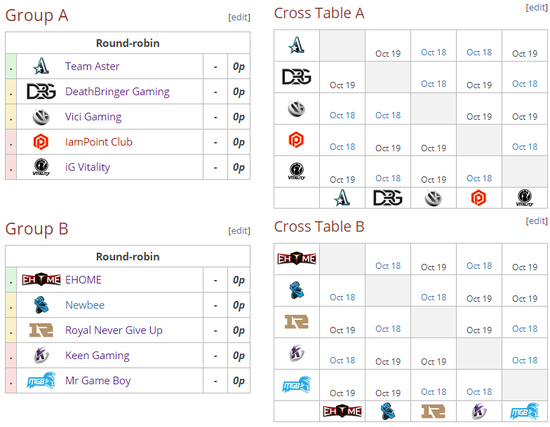
Task: Click Oct 19 in Newbee row, Keen column
Action: pos(479,299)
